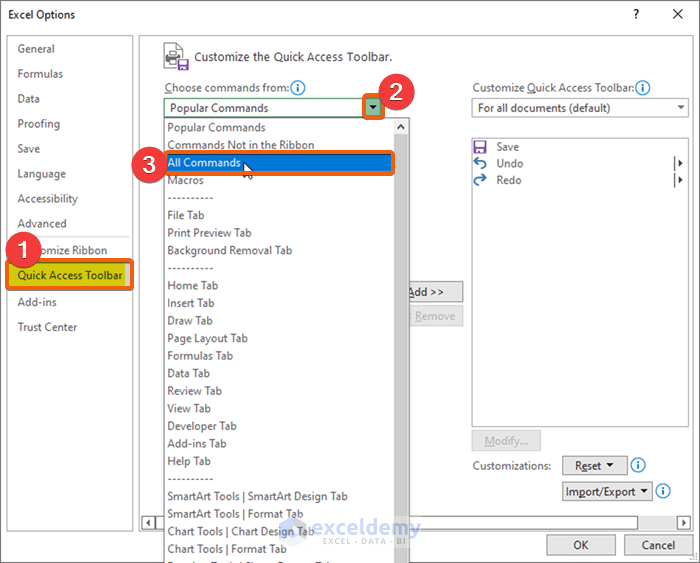700x563 pixels.
Task: Click the Help question mark in title bar
Action: click(636, 14)
